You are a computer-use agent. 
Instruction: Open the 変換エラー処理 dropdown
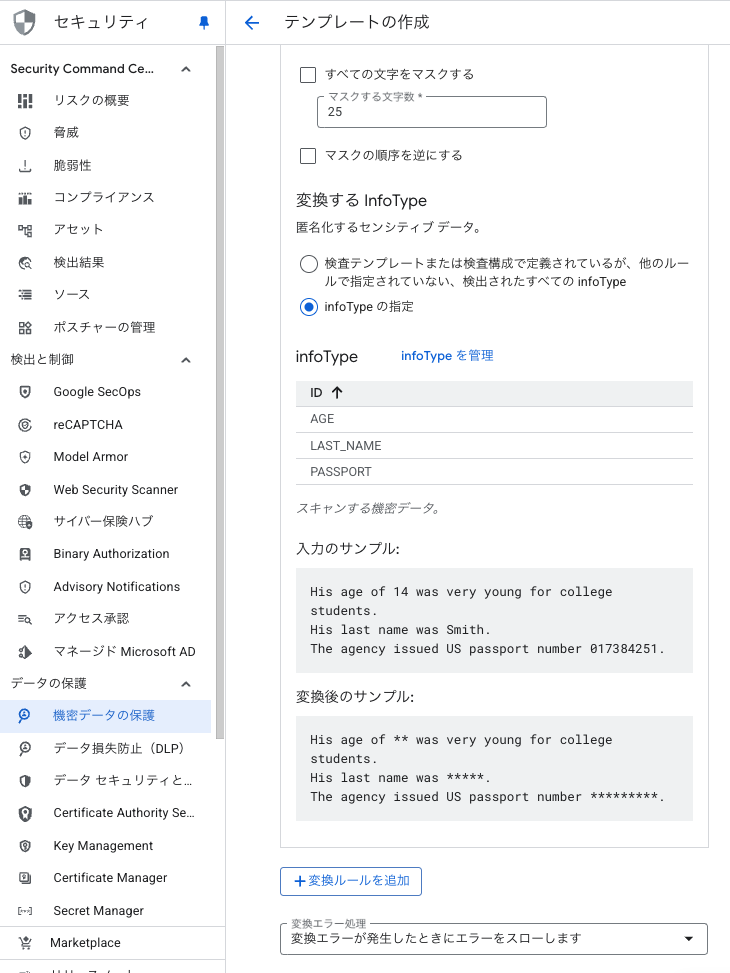click(x=493, y=939)
